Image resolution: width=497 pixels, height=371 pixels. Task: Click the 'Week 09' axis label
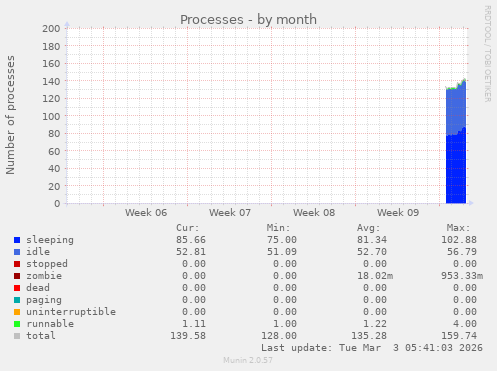[398, 213]
